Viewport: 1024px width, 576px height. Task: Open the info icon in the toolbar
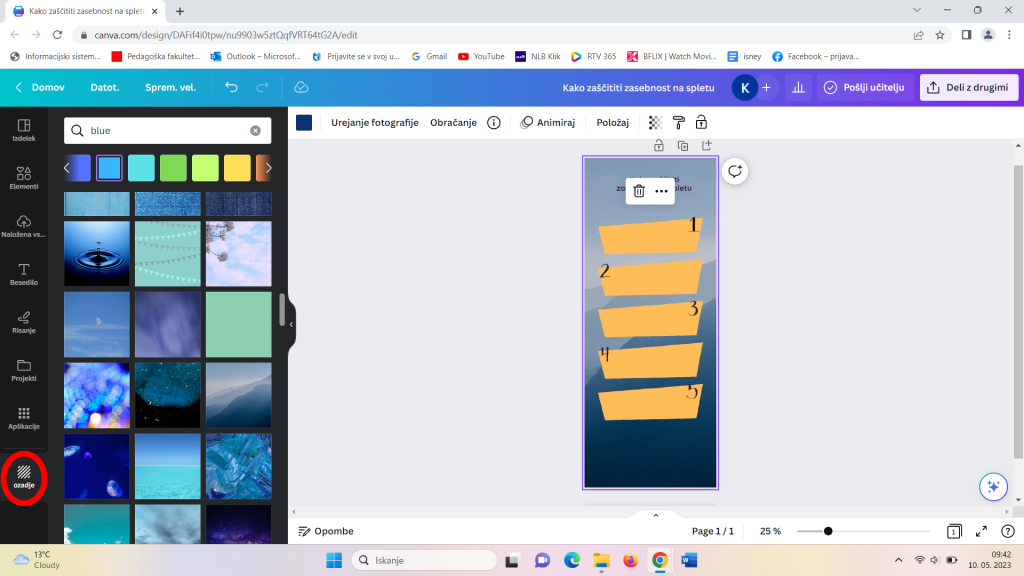coord(494,122)
